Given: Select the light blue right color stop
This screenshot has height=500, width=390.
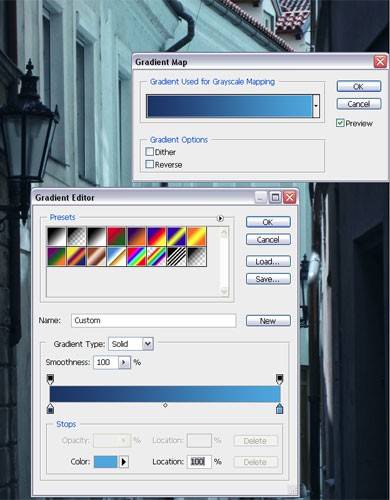Looking at the screenshot, I should tap(280, 408).
